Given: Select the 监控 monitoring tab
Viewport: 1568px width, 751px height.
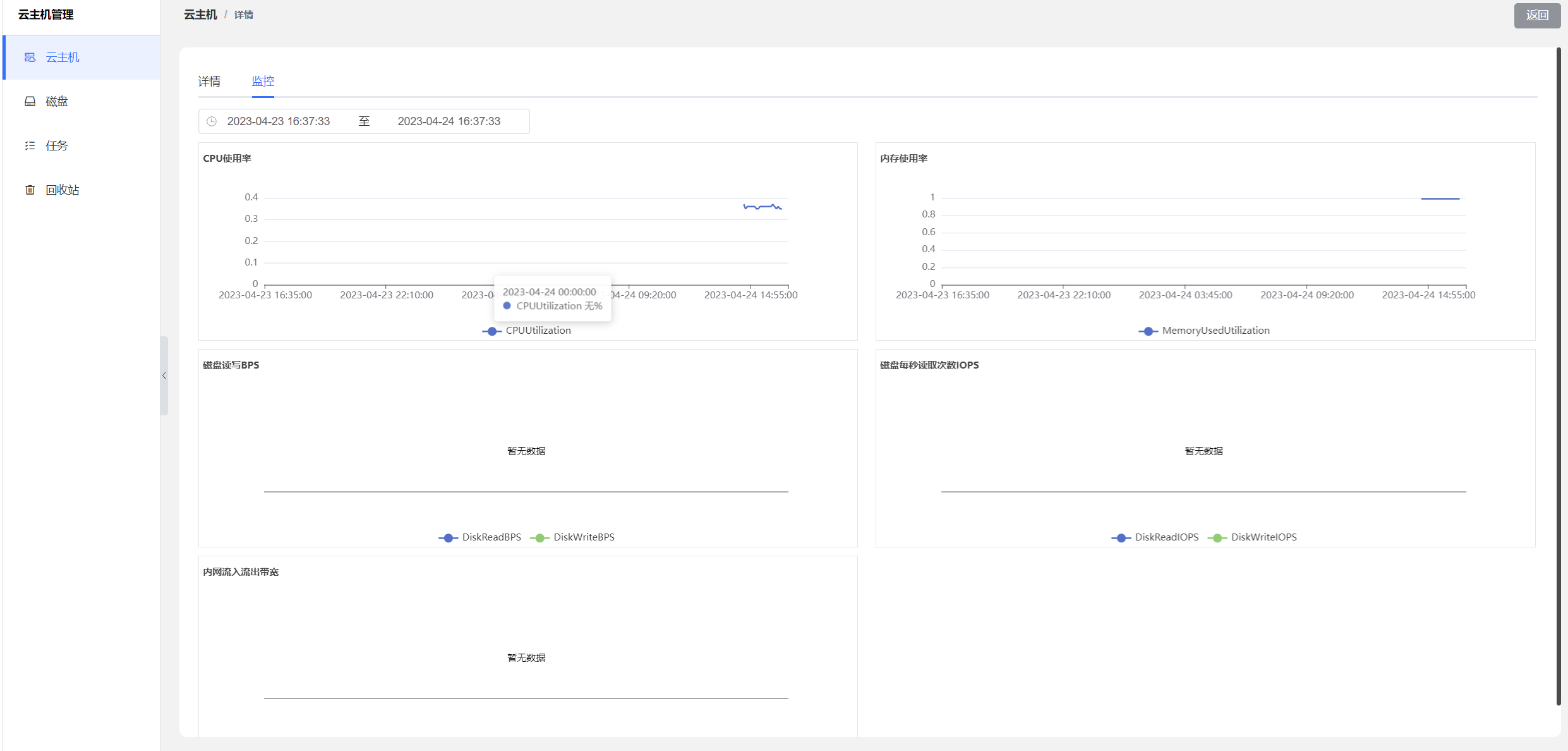Looking at the screenshot, I should pyautogui.click(x=263, y=82).
